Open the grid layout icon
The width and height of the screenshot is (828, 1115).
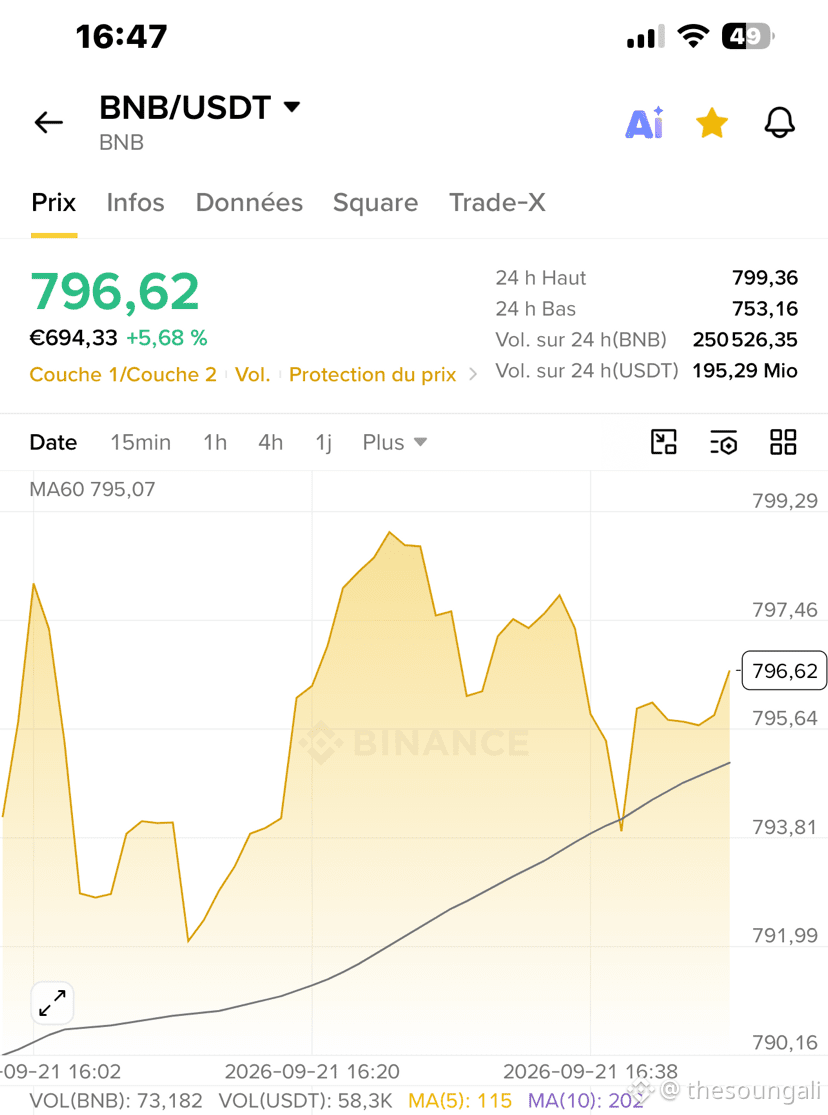783,442
